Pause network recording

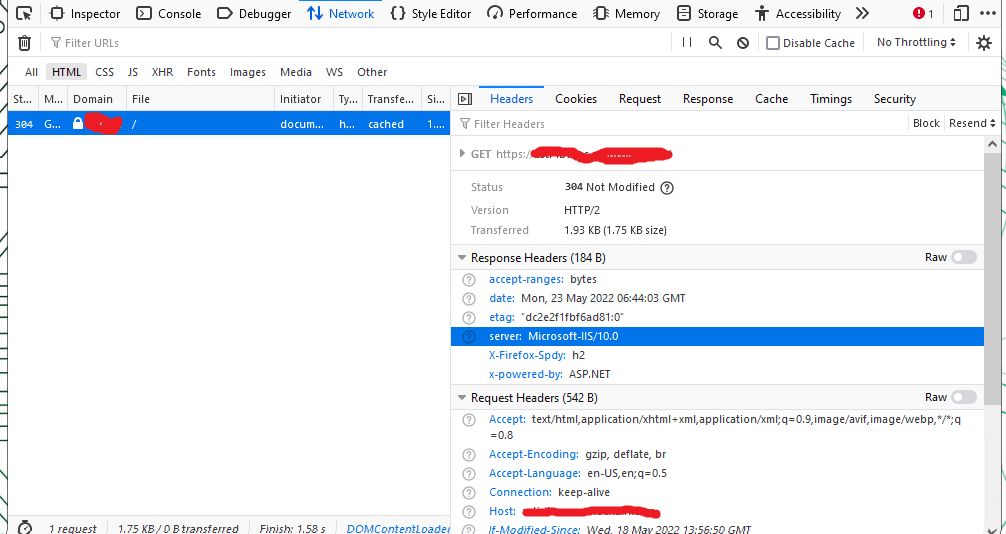[x=687, y=42]
